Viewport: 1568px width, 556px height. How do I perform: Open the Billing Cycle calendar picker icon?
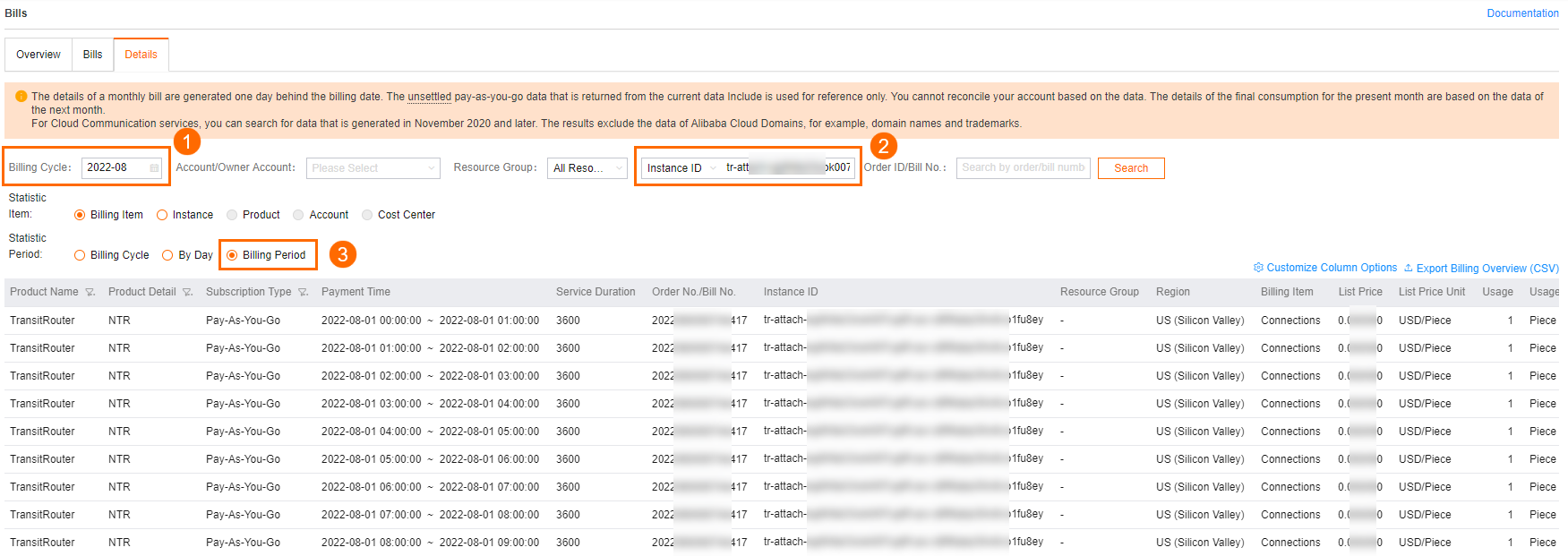point(154,168)
